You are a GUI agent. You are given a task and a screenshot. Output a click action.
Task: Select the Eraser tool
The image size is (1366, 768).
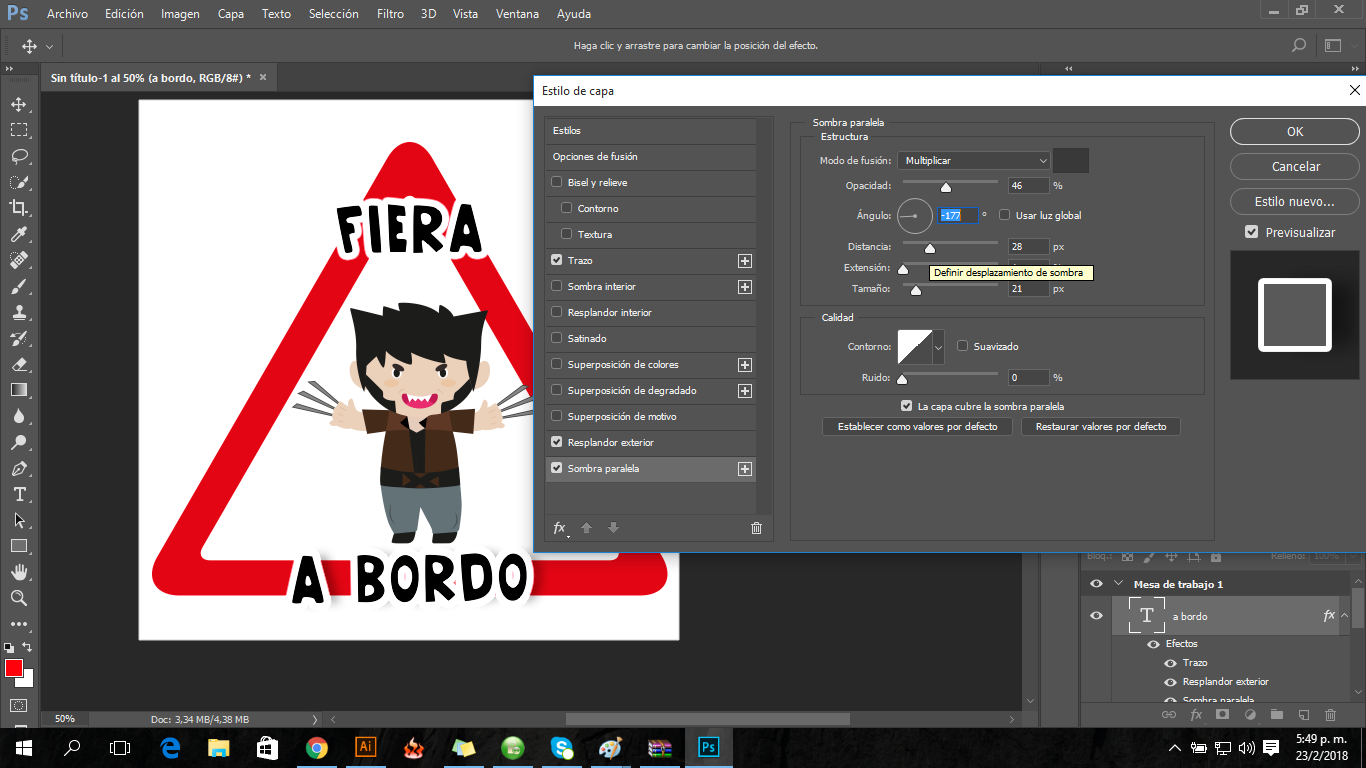tap(18, 364)
